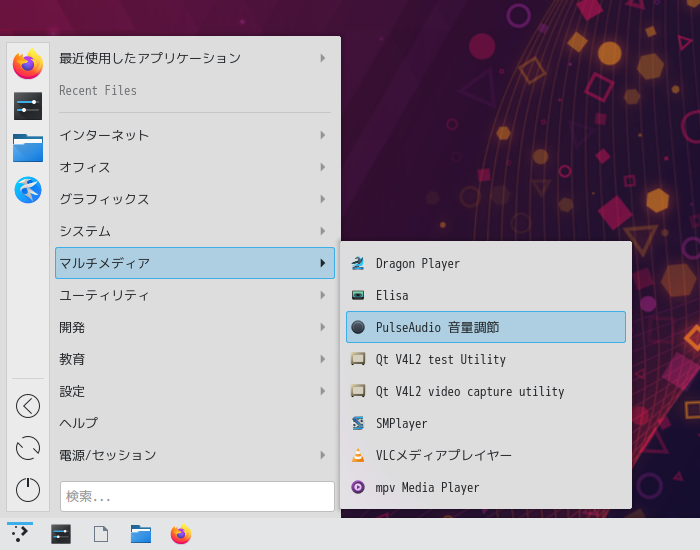Expand the 電源/セッション submenu arrow
This screenshot has height=550, width=700.
pos(323,455)
